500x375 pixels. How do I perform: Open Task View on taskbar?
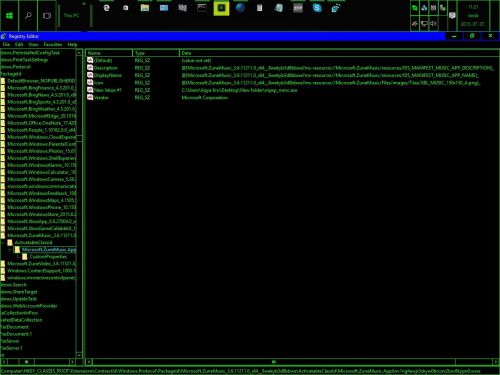(x=47, y=15)
